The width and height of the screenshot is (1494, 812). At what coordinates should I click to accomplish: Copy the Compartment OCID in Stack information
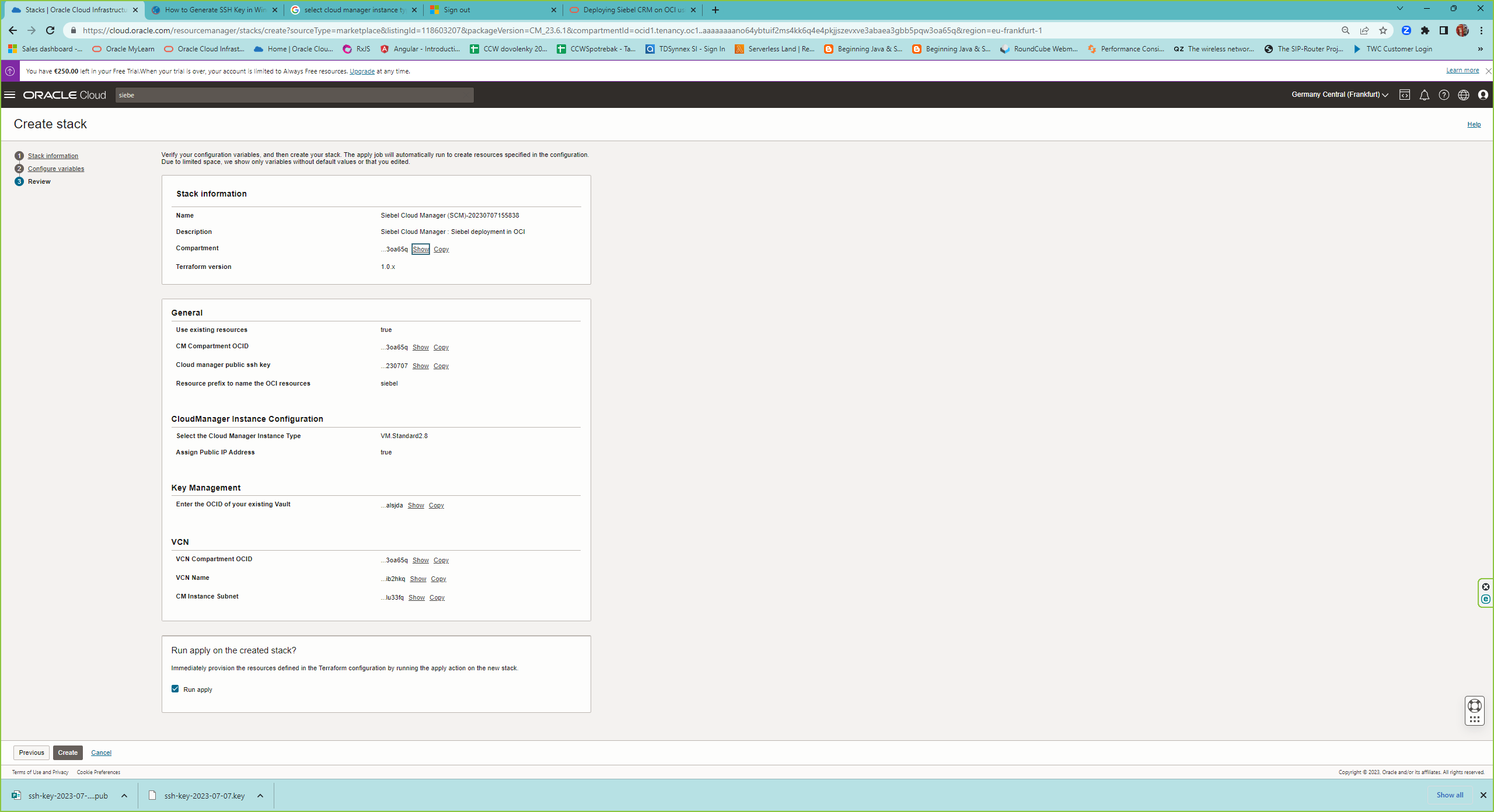pyautogui.click(x=441, y=249)
